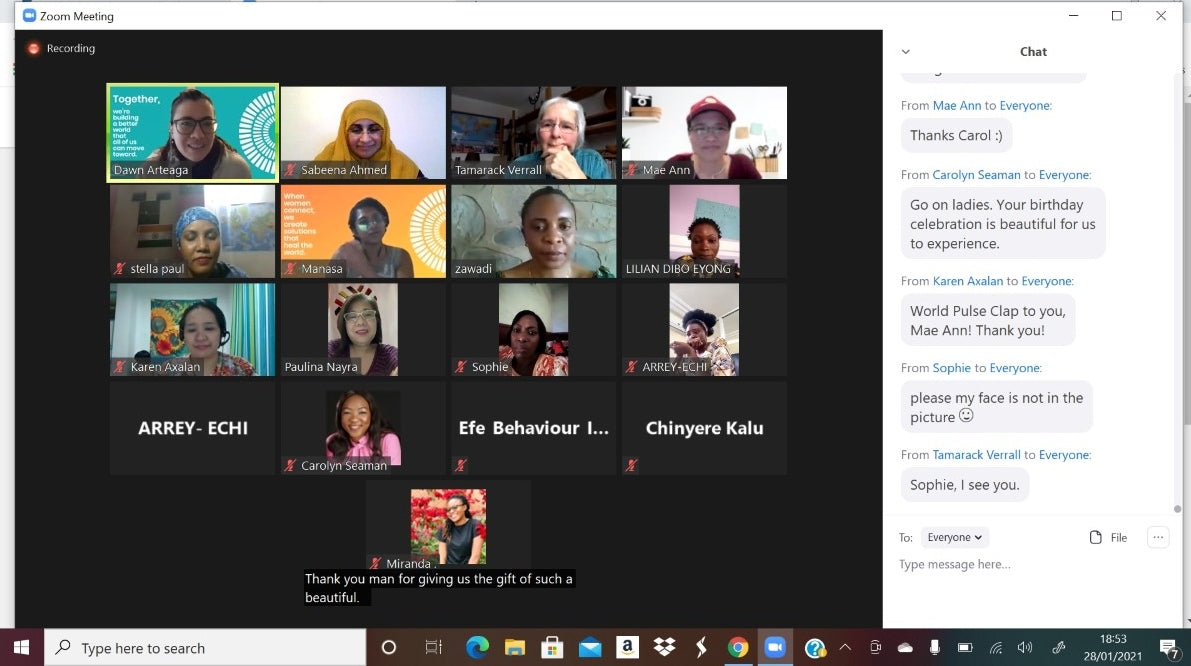This screenshot has width=1191, height=666.
Task: Click the muted microphone icon on Sabeena Ahmed
Action: pos(291,170)
